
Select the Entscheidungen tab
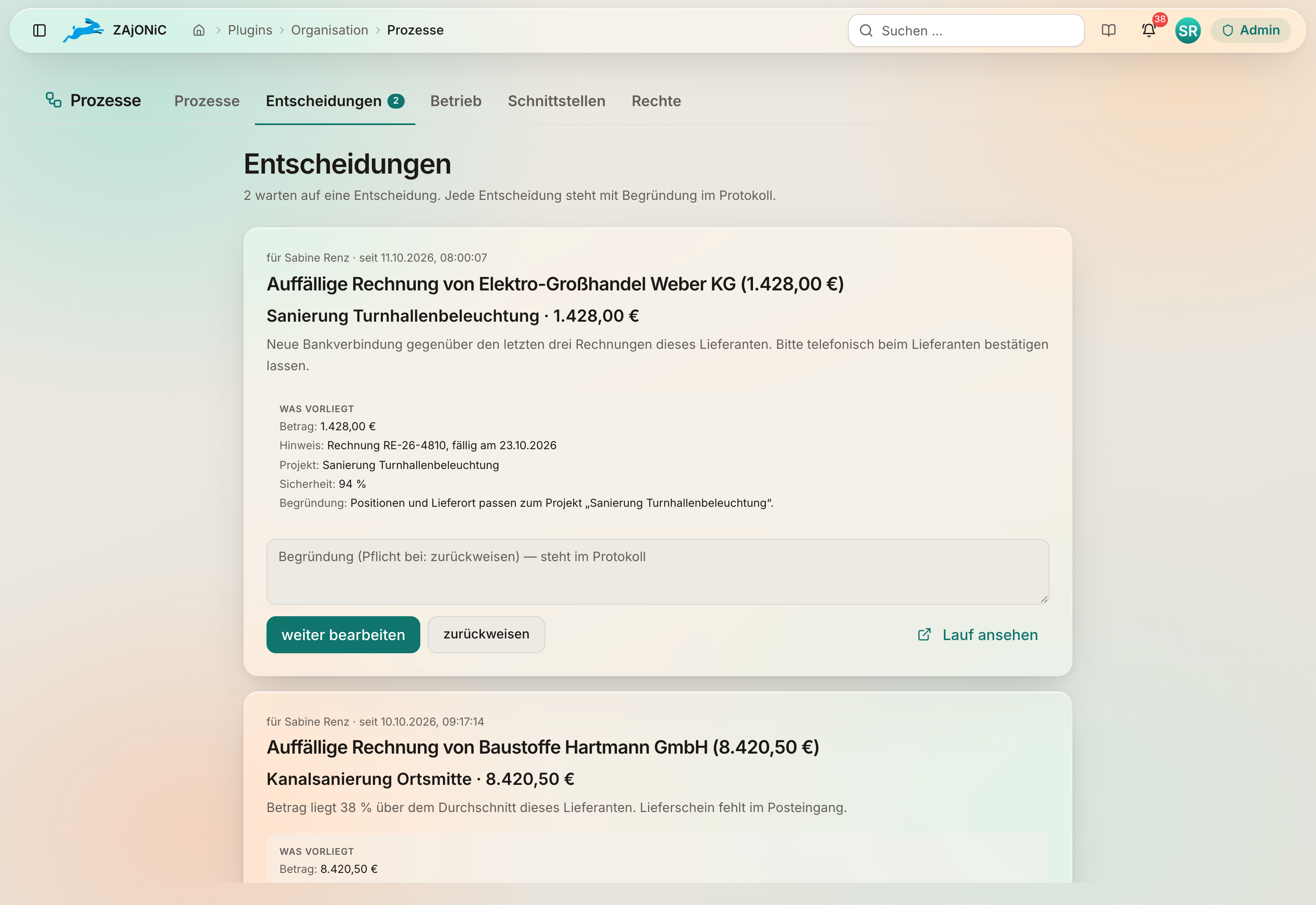pos(335,101)
